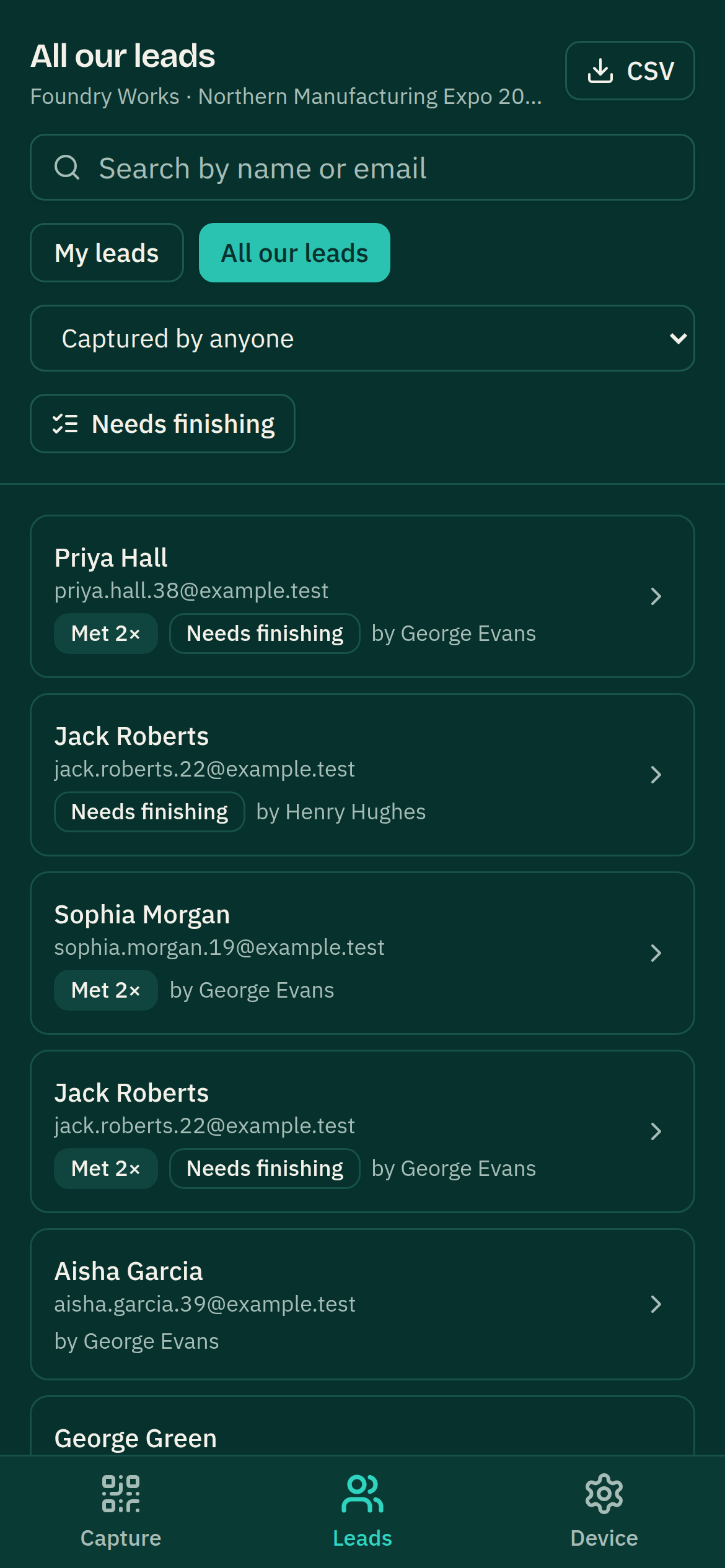Open Priya Hall lead via chevron
Screen dimensions: 725x1568
(656, 596)
